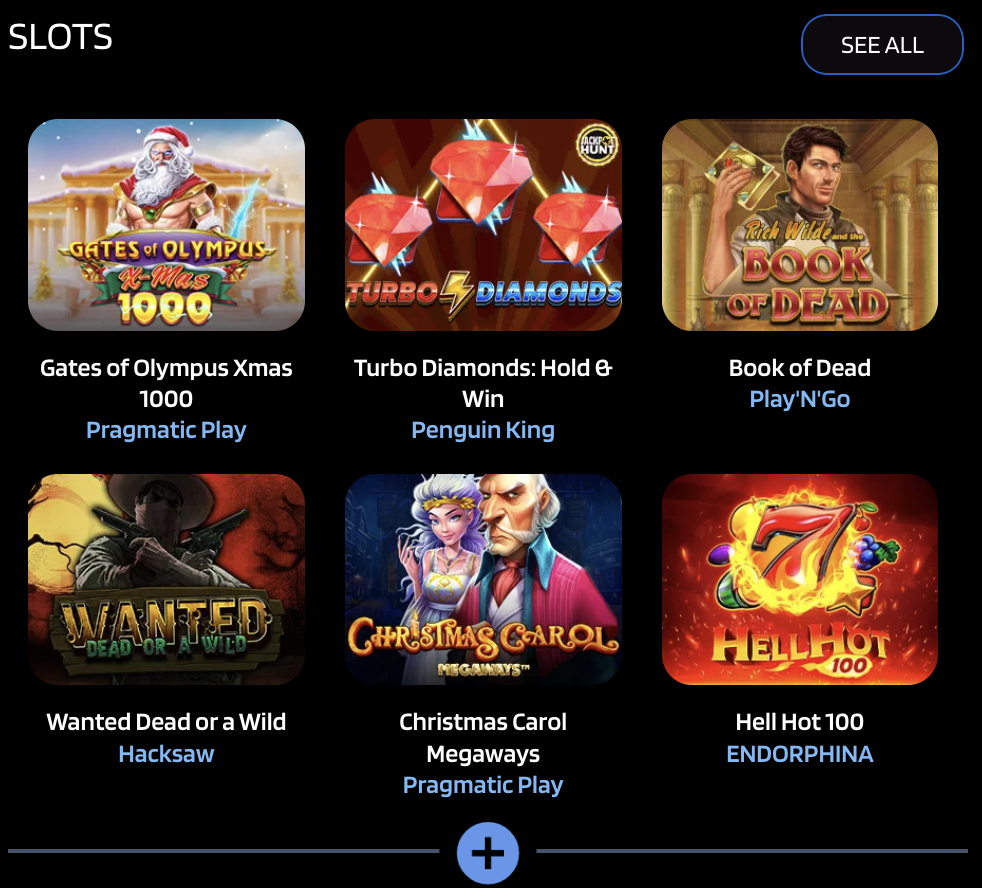Screen dimensions: 982x888
Task: Open the Turbo Diamonds: Hold & Win thumbnail
Action: 483,224
